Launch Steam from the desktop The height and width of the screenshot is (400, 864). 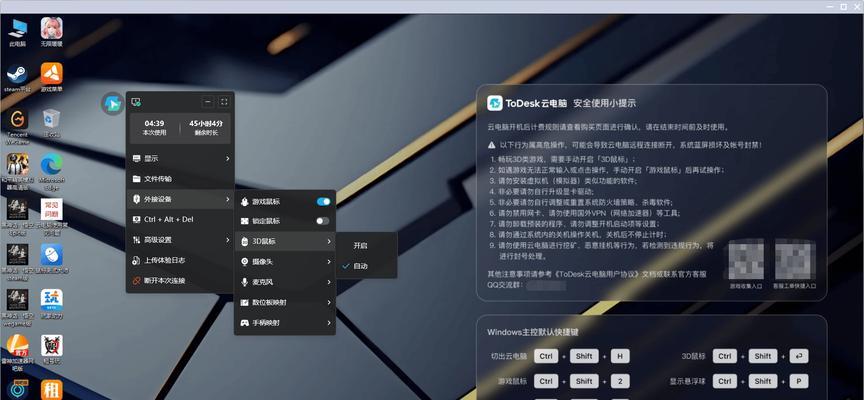click(18, 78)
